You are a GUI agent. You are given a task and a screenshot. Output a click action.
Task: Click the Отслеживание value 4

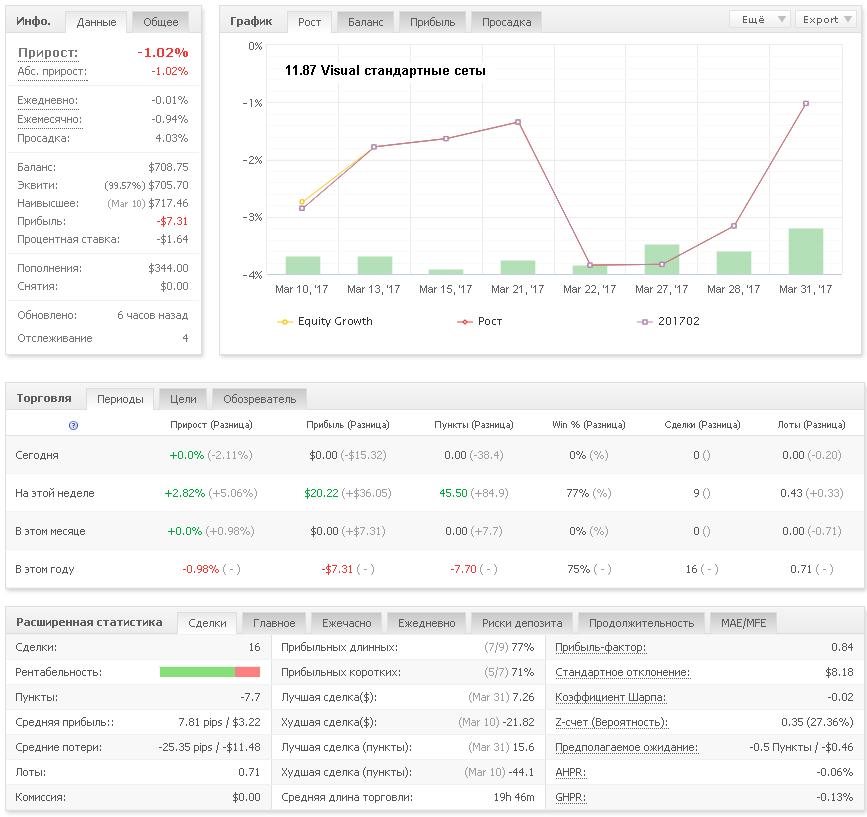pos(185,338)
